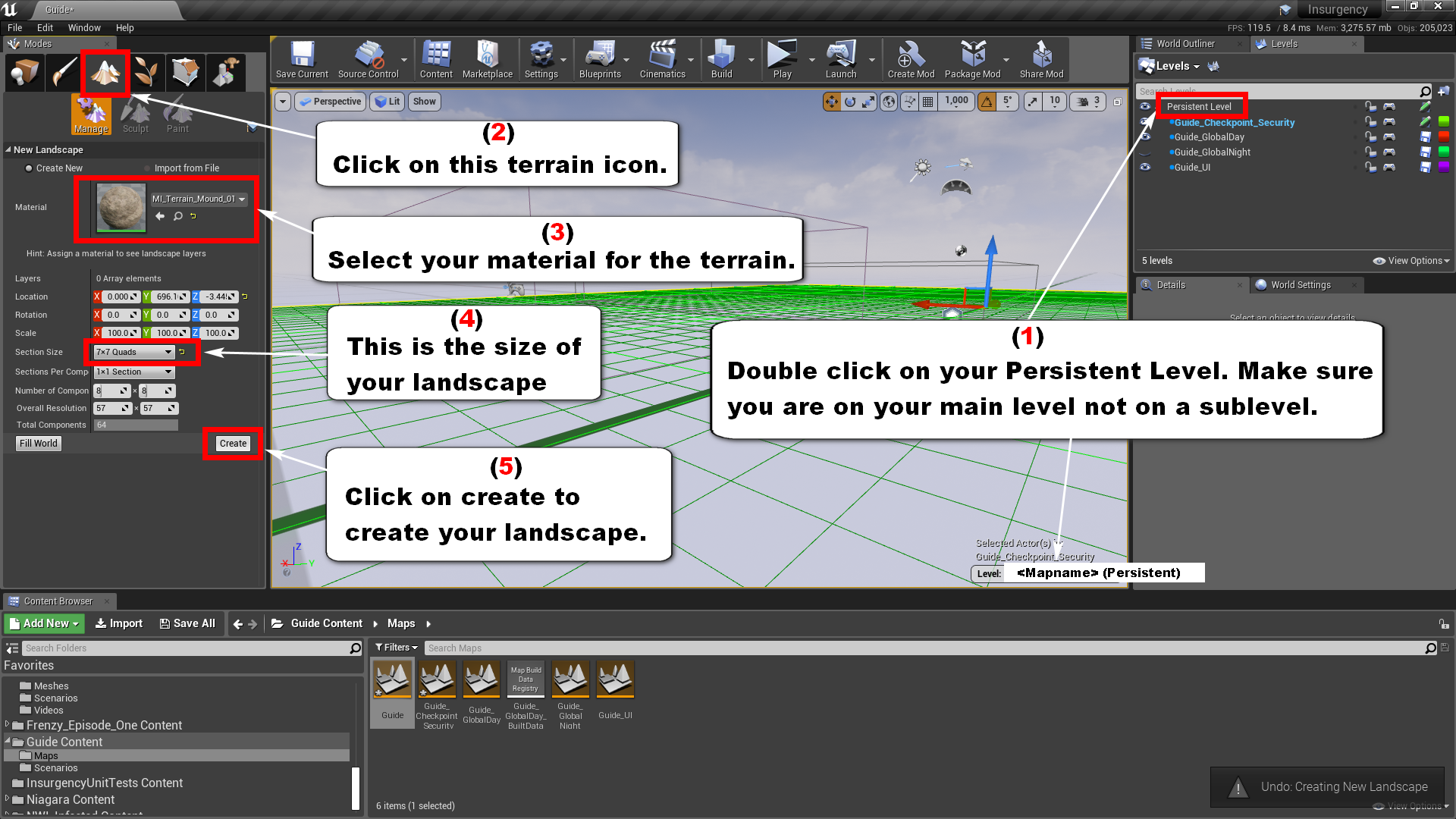1456x819 pixels.
Task: Click the Import button
Action: click(x=119, y=623)
